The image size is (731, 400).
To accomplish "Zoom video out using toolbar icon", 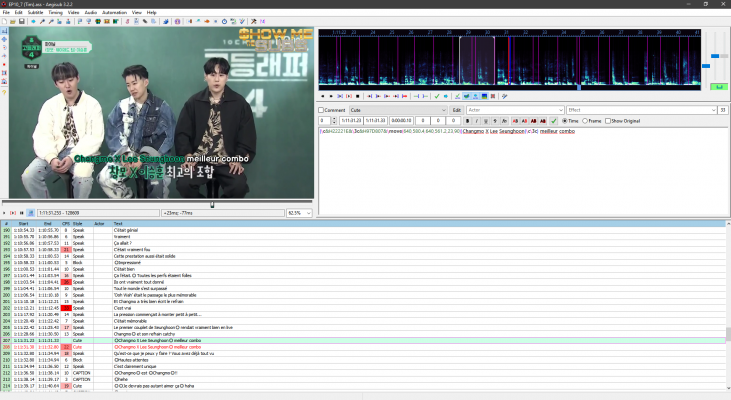I will coord(51,21).
